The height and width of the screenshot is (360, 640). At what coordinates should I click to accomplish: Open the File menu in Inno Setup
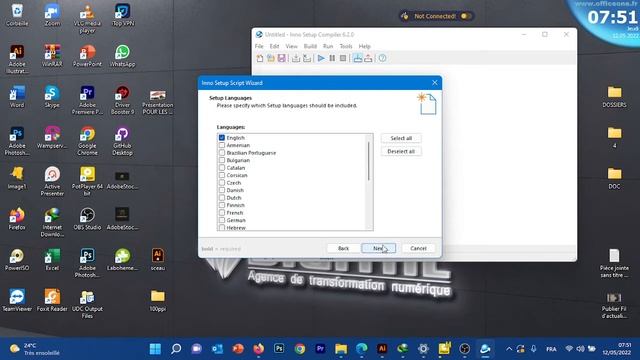coord(259,46)
